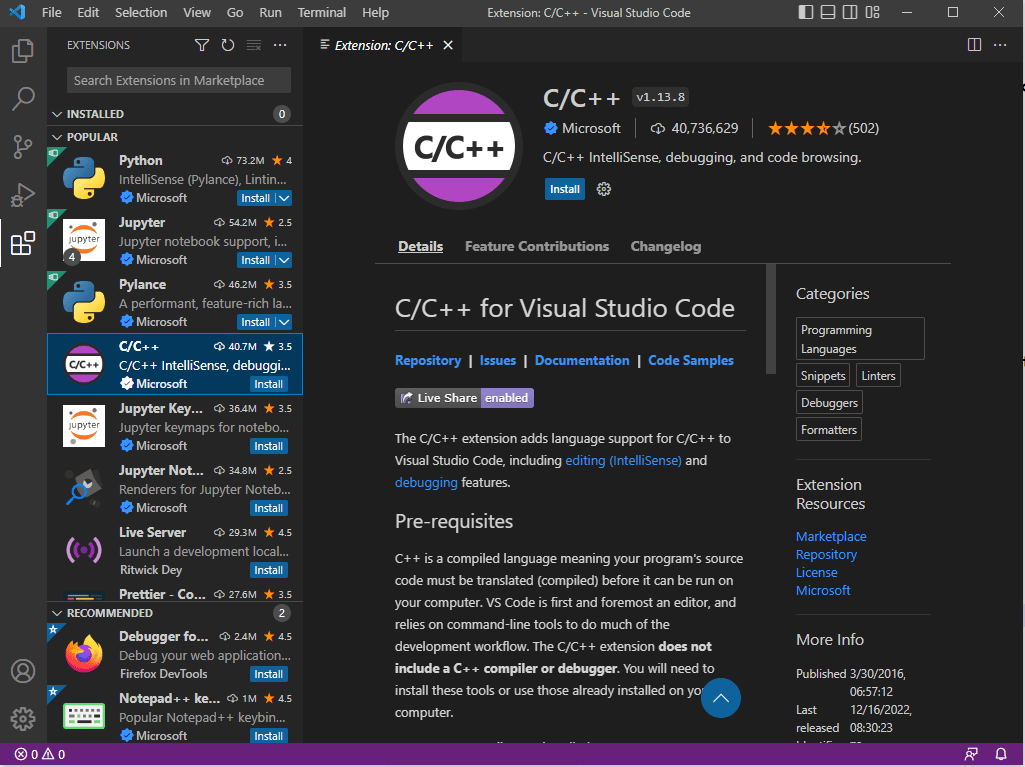The height and width of the screenshot is (767, 1025).
Task: Open Jupyter install dropdown arrow
Action: click(x=284, y=260)
